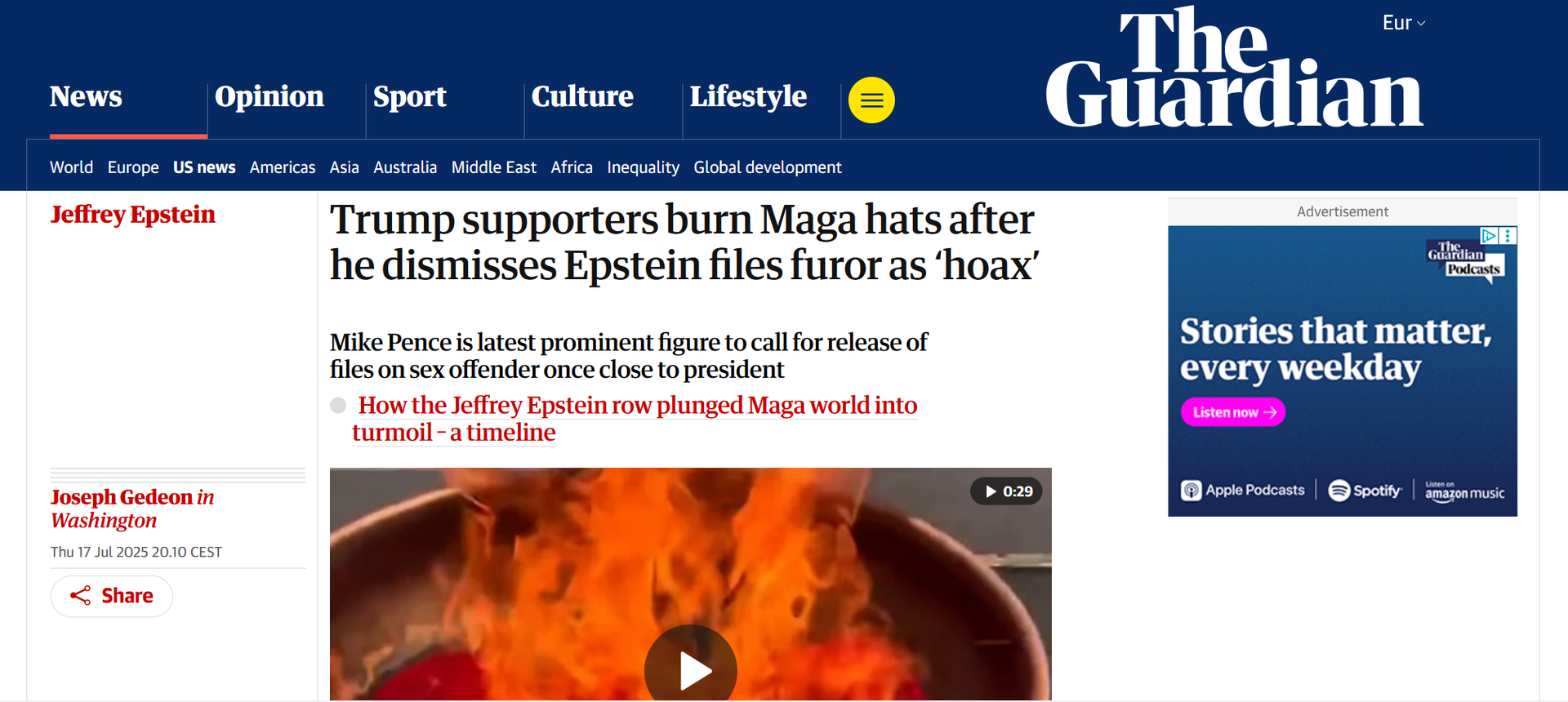This screenshot has height=702, width=1568.
Task: Click the AdChoices triangle icon on advertisement
Action: point(1489,236)
